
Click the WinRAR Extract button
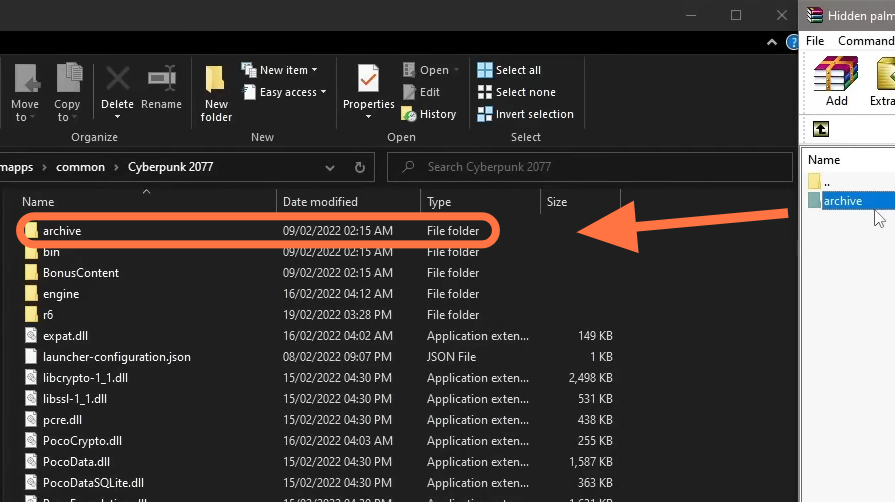click(x=882, y=81)
